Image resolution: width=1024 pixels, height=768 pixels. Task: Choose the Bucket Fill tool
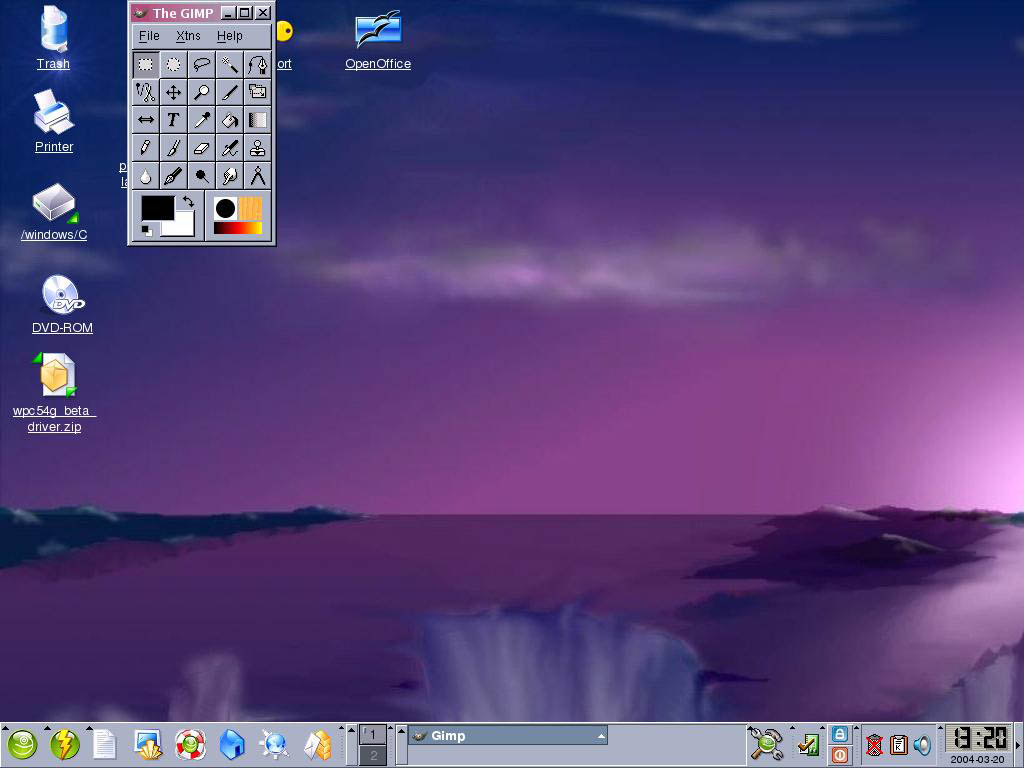pyautogui.click(x=230, y=120)
